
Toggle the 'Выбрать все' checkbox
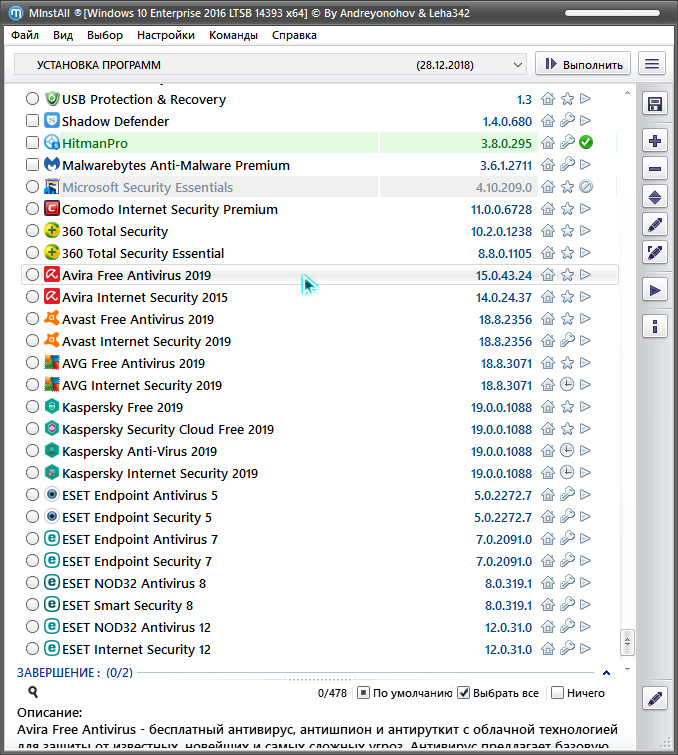(x=464, y=693)
